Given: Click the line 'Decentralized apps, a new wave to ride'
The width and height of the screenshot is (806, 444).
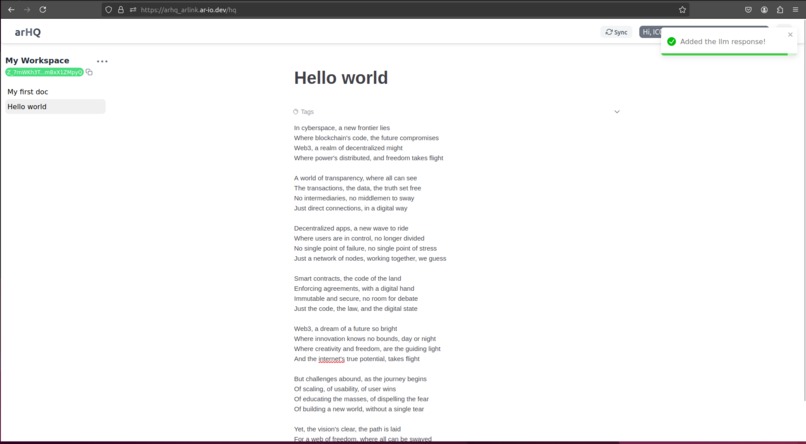Looking at the screenshot, I should [351, 228].
